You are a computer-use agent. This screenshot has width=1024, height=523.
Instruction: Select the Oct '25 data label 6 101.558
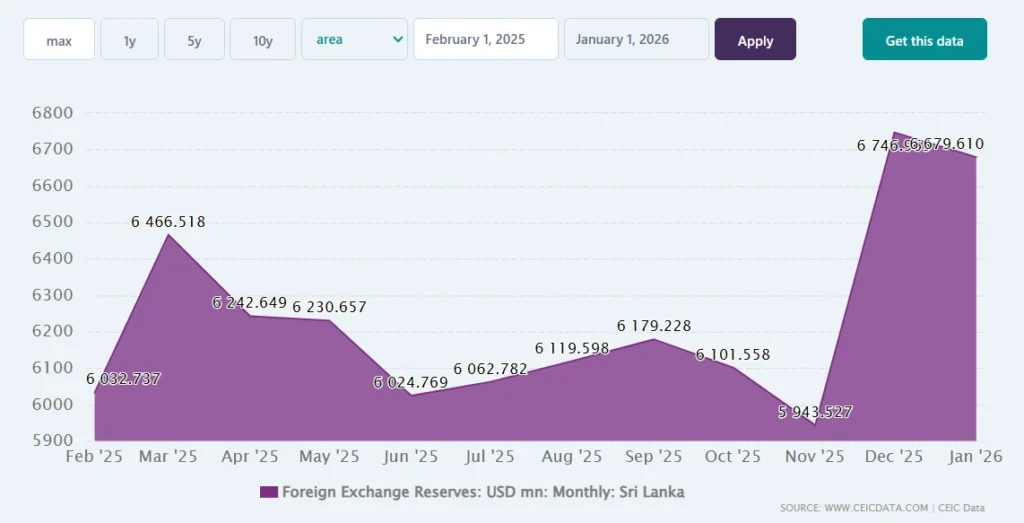click(733, 354)
